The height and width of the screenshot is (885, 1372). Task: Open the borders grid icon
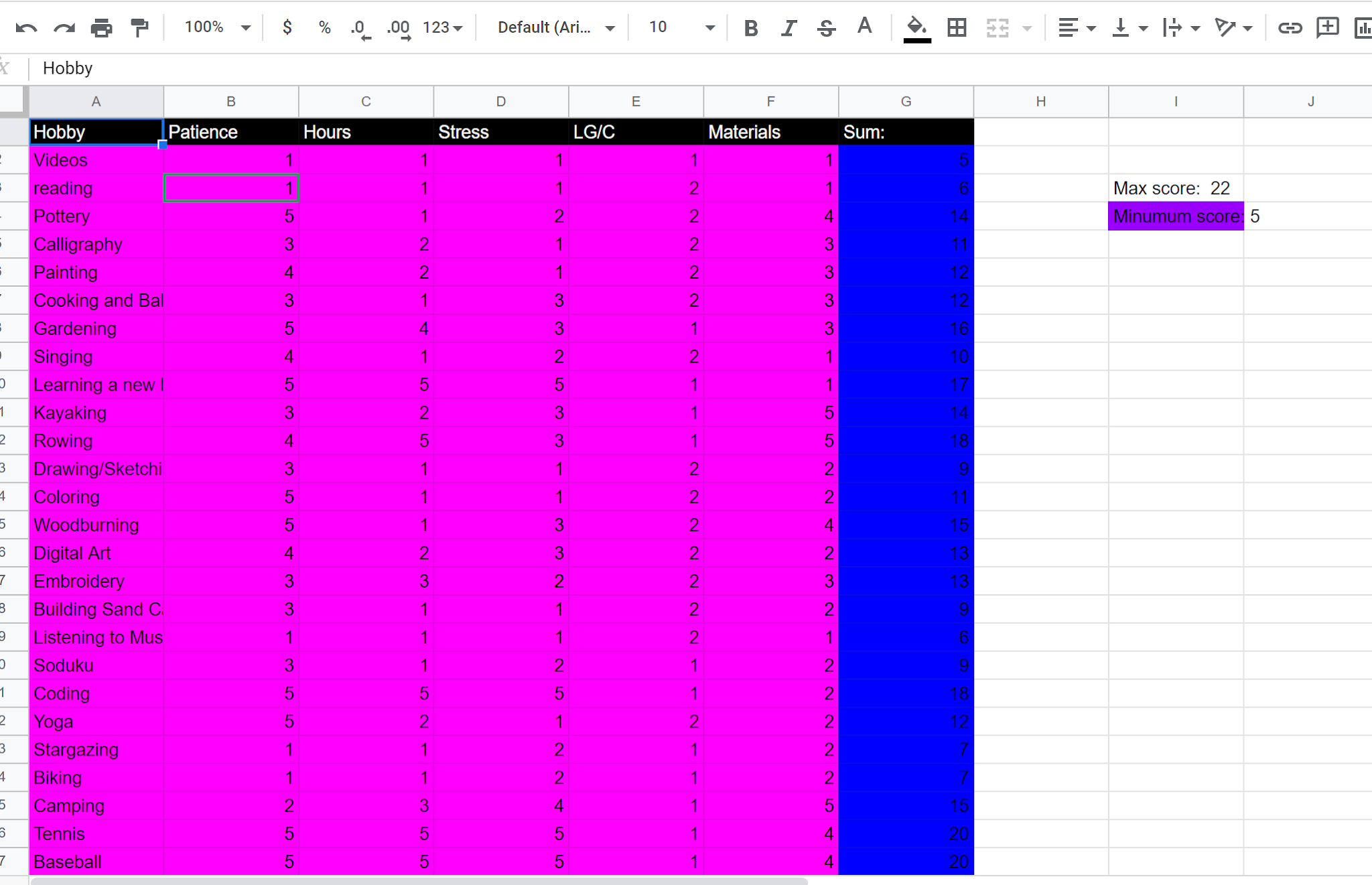(957, 28)
